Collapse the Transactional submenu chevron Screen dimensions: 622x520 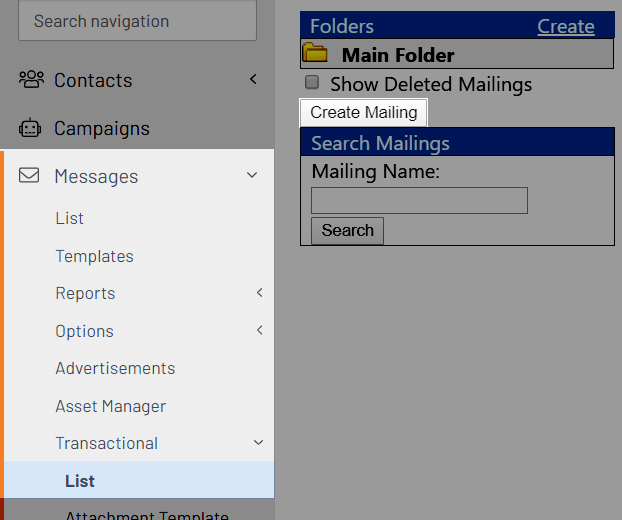(258, 442)
